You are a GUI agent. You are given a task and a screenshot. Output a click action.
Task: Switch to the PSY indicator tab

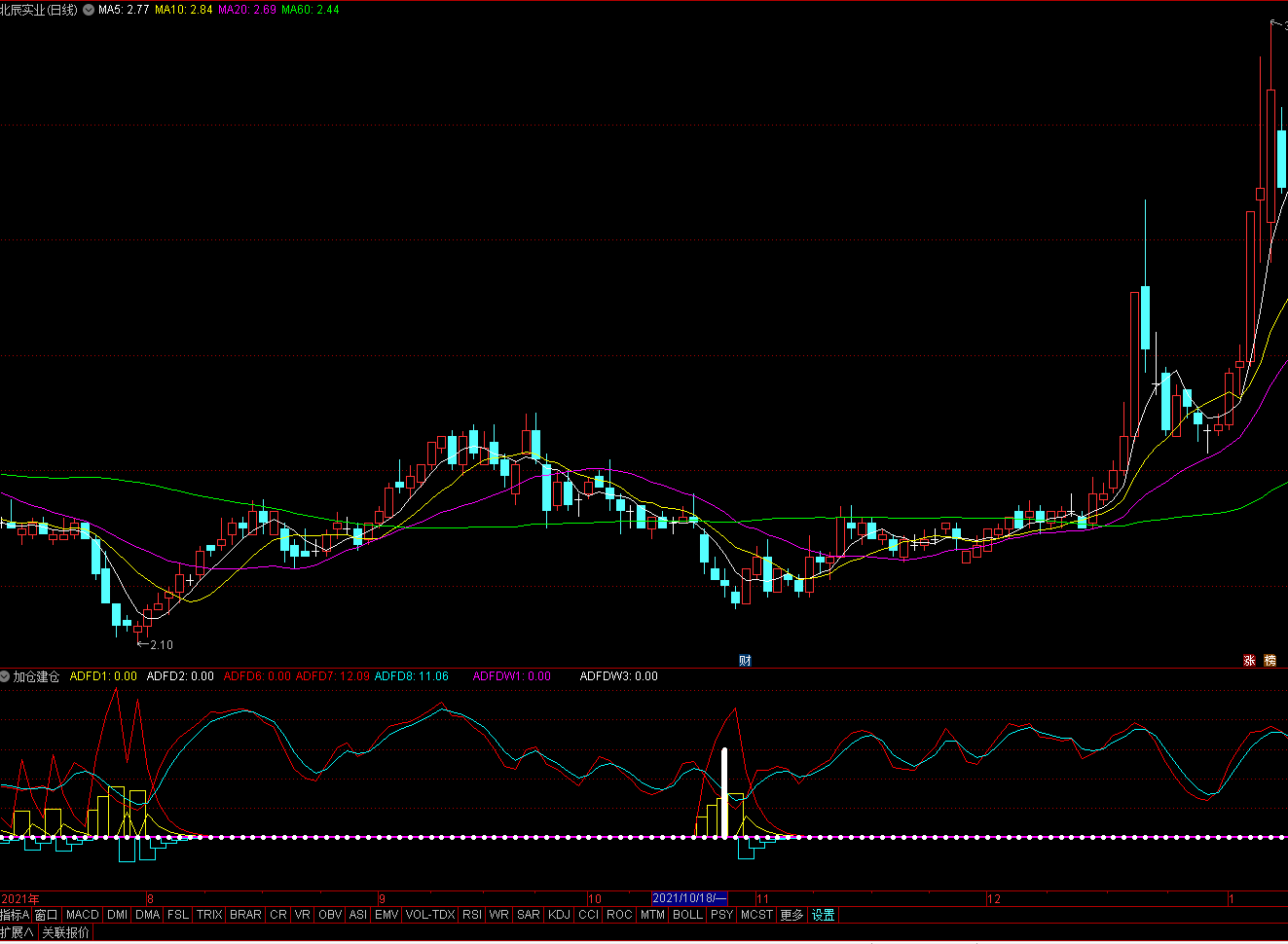coord(721,915)
